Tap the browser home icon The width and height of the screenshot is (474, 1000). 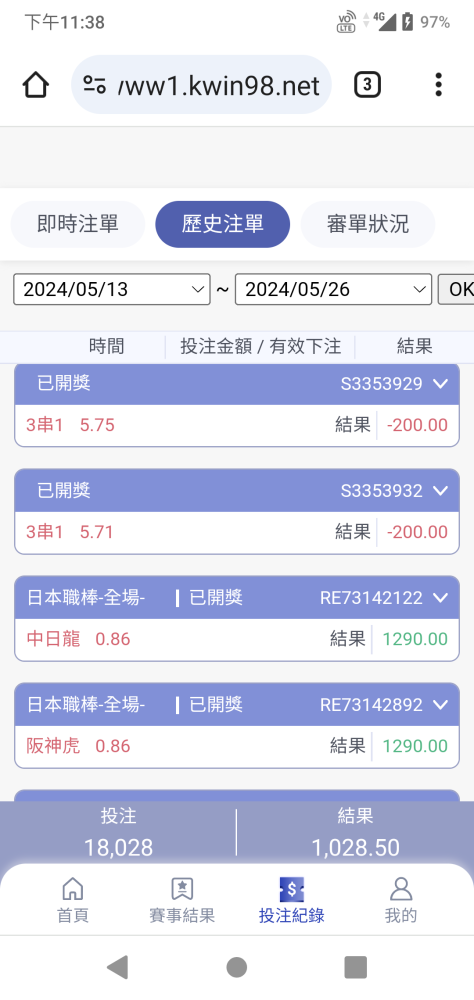tap(36, 85)
